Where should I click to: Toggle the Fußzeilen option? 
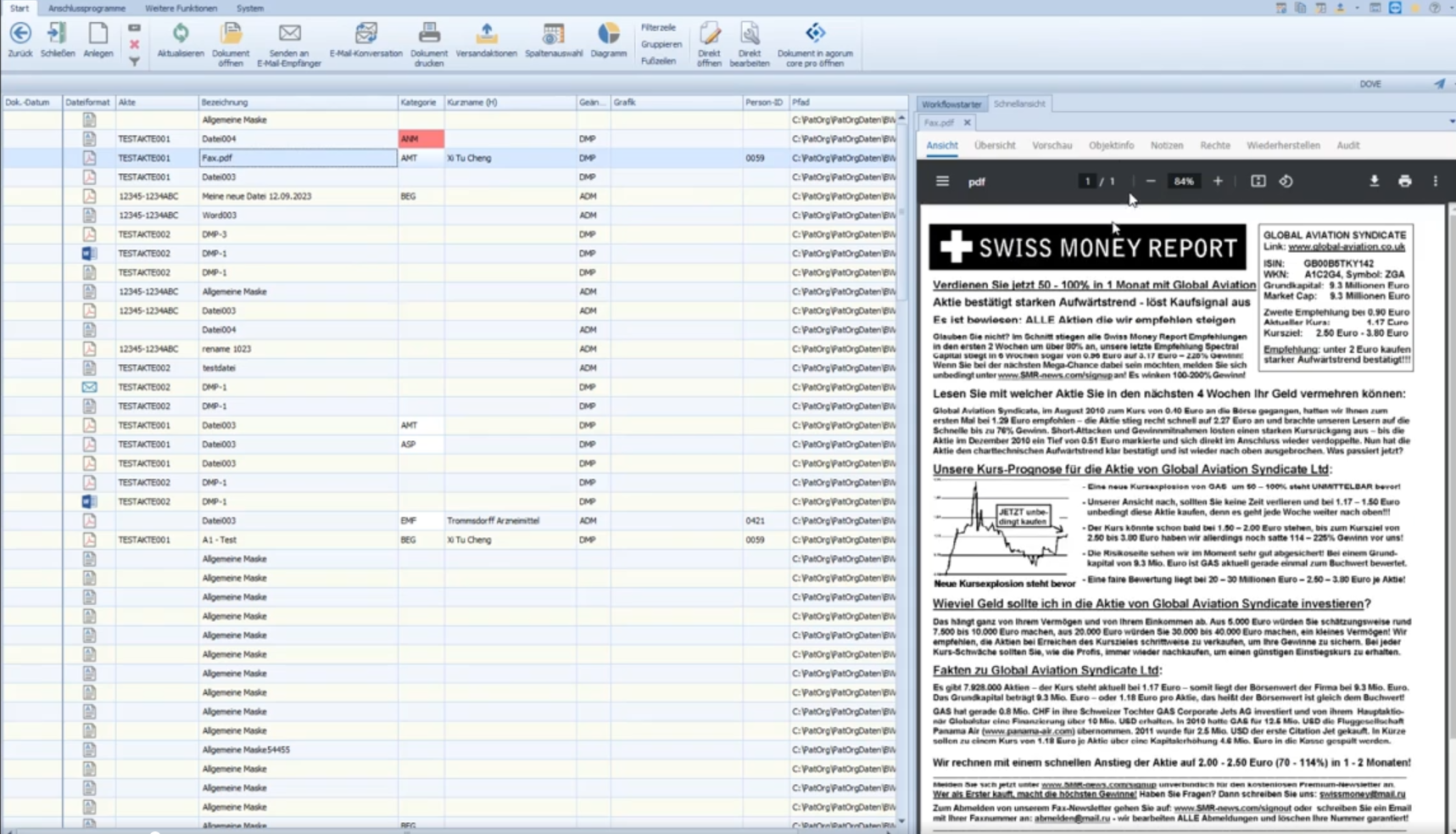(x=658, y=61)
